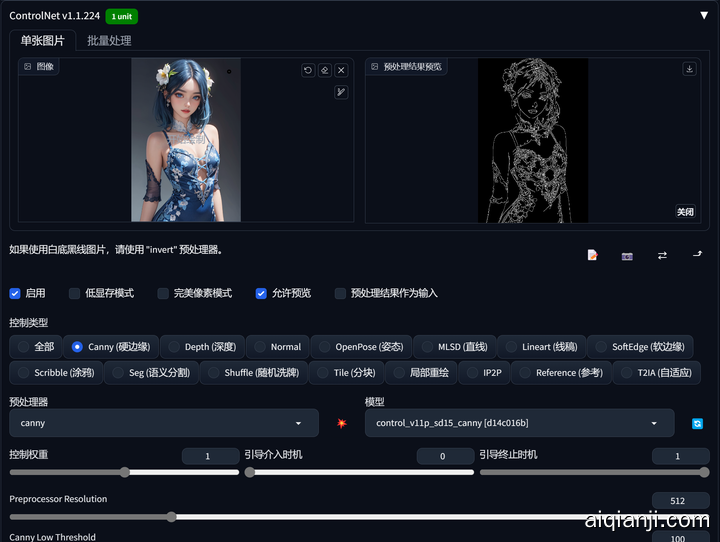
Task: Enable the 低显存模式 checkbox
Action: (x=75, y=293)
